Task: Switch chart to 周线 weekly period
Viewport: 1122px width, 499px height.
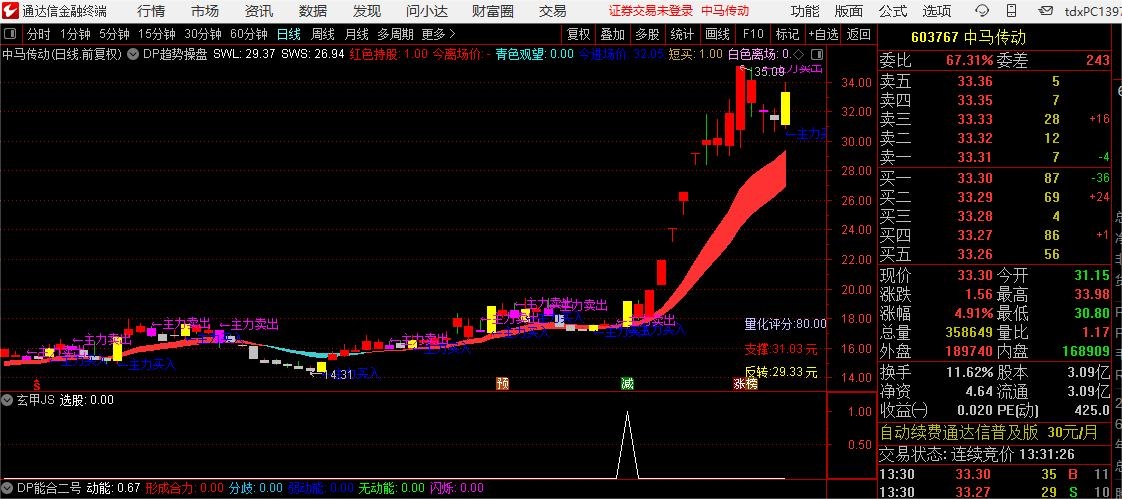Action: click(x=323, y=34)
